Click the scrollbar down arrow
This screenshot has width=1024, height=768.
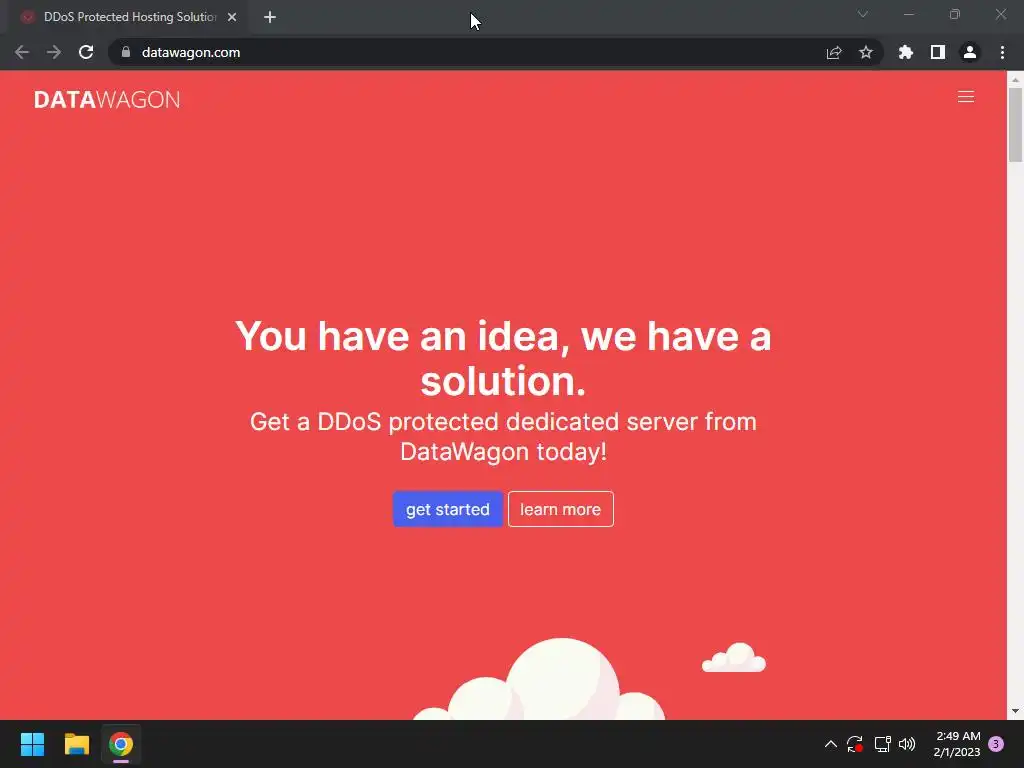point(1015,711)
